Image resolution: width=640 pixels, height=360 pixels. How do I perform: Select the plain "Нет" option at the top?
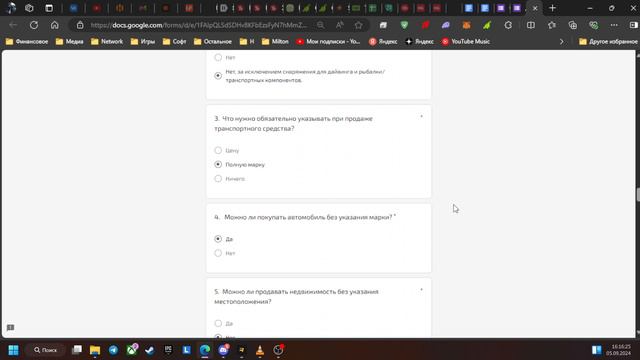coord(218,57)
